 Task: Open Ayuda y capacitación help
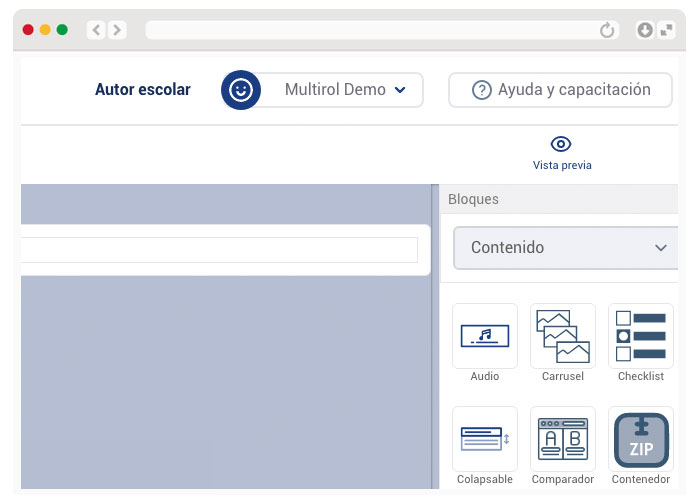pyautogui.click(x=560, y=90)
